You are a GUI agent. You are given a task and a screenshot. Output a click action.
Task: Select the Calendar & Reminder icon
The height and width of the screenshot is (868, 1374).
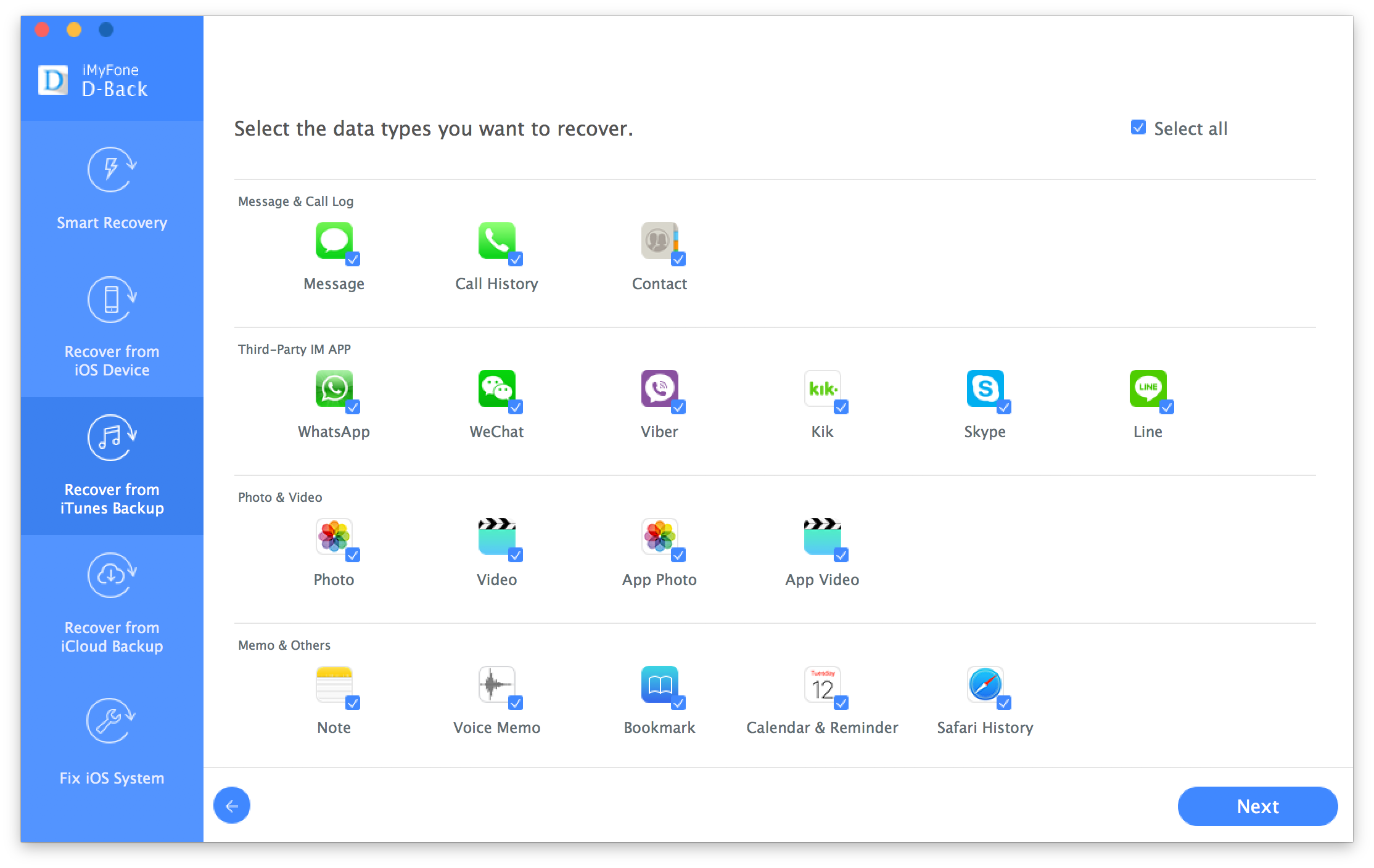pyautogui.click(x=822, y=684)
